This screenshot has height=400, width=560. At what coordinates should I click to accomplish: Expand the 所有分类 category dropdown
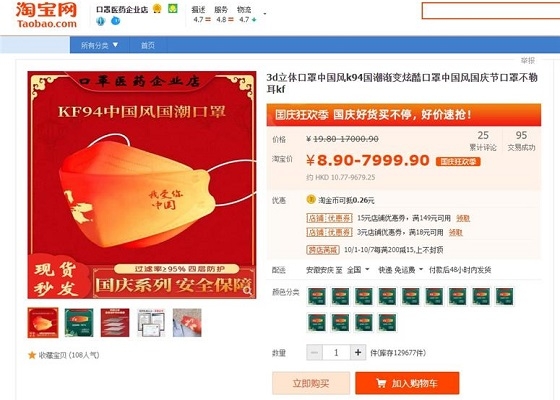point(99,45)
